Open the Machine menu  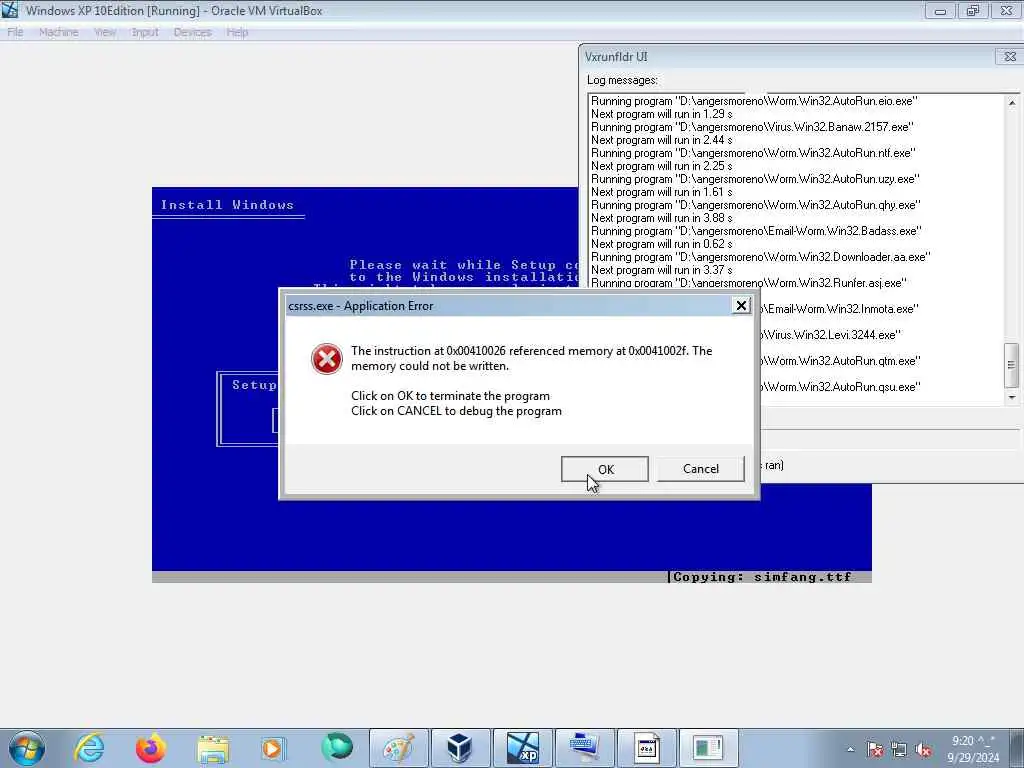coord(59,32)
